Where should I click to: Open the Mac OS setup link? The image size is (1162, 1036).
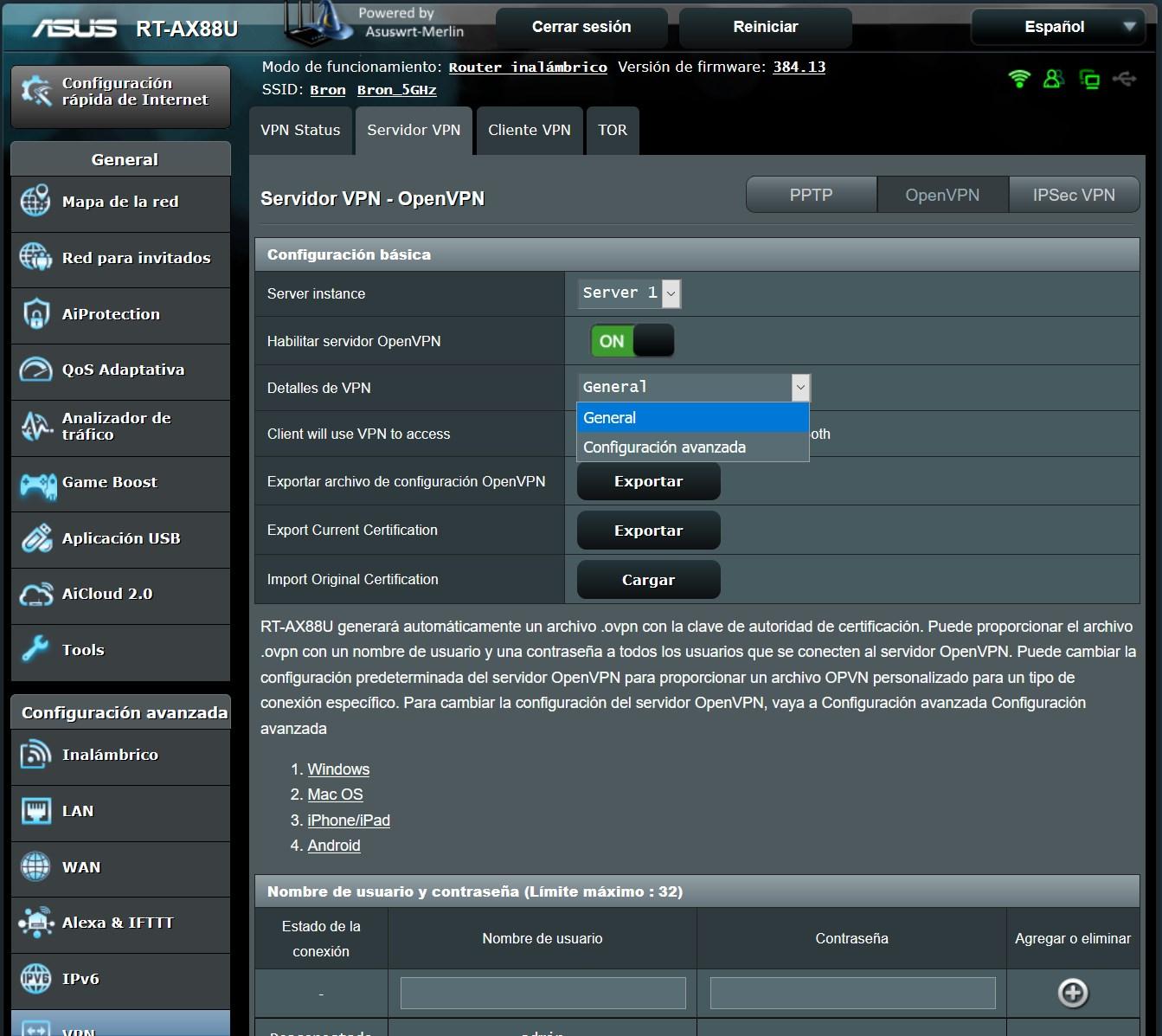point(335,795)
